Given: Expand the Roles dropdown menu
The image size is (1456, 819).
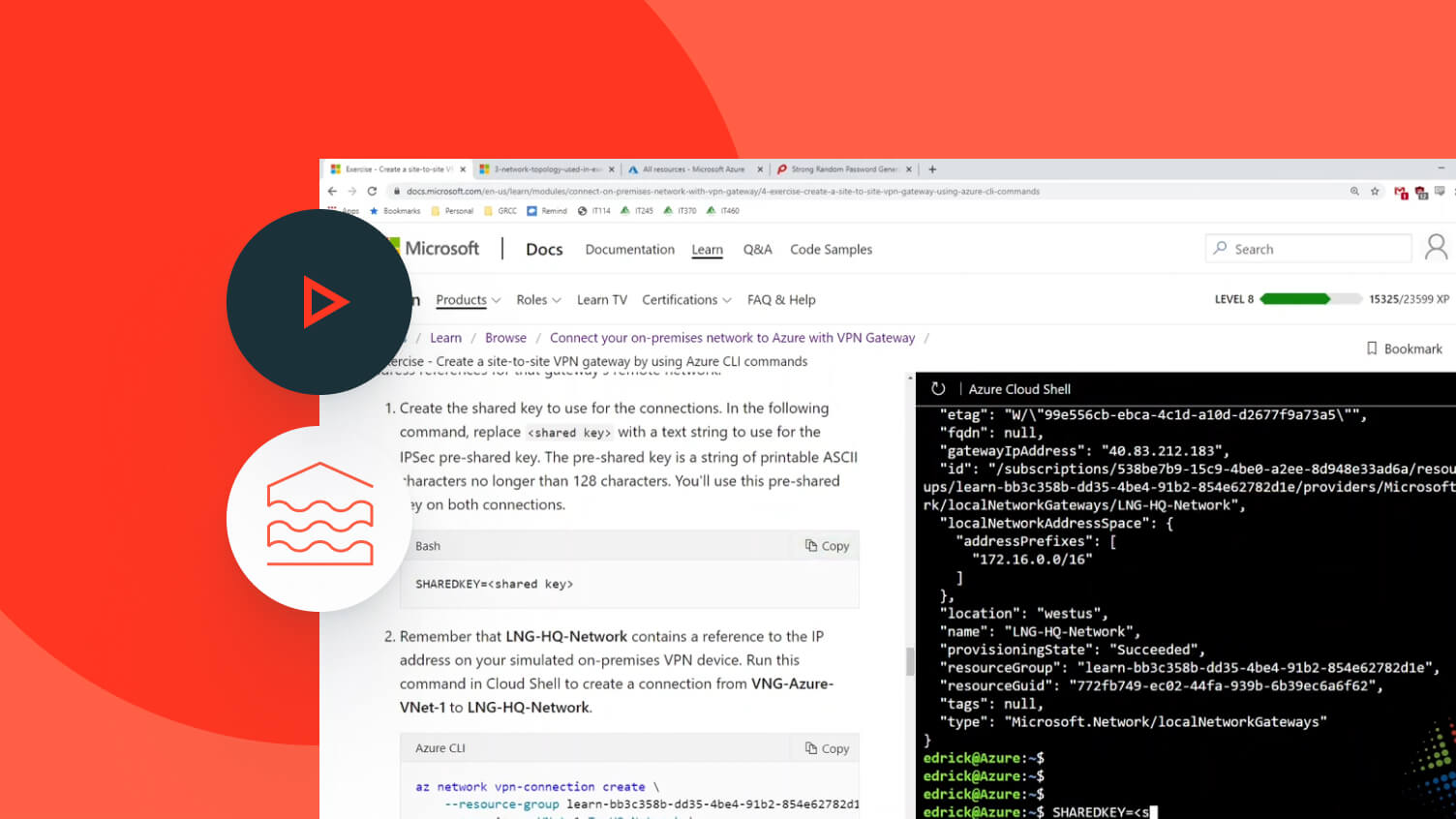Looking at the screenshot, I should click(538, 300).
